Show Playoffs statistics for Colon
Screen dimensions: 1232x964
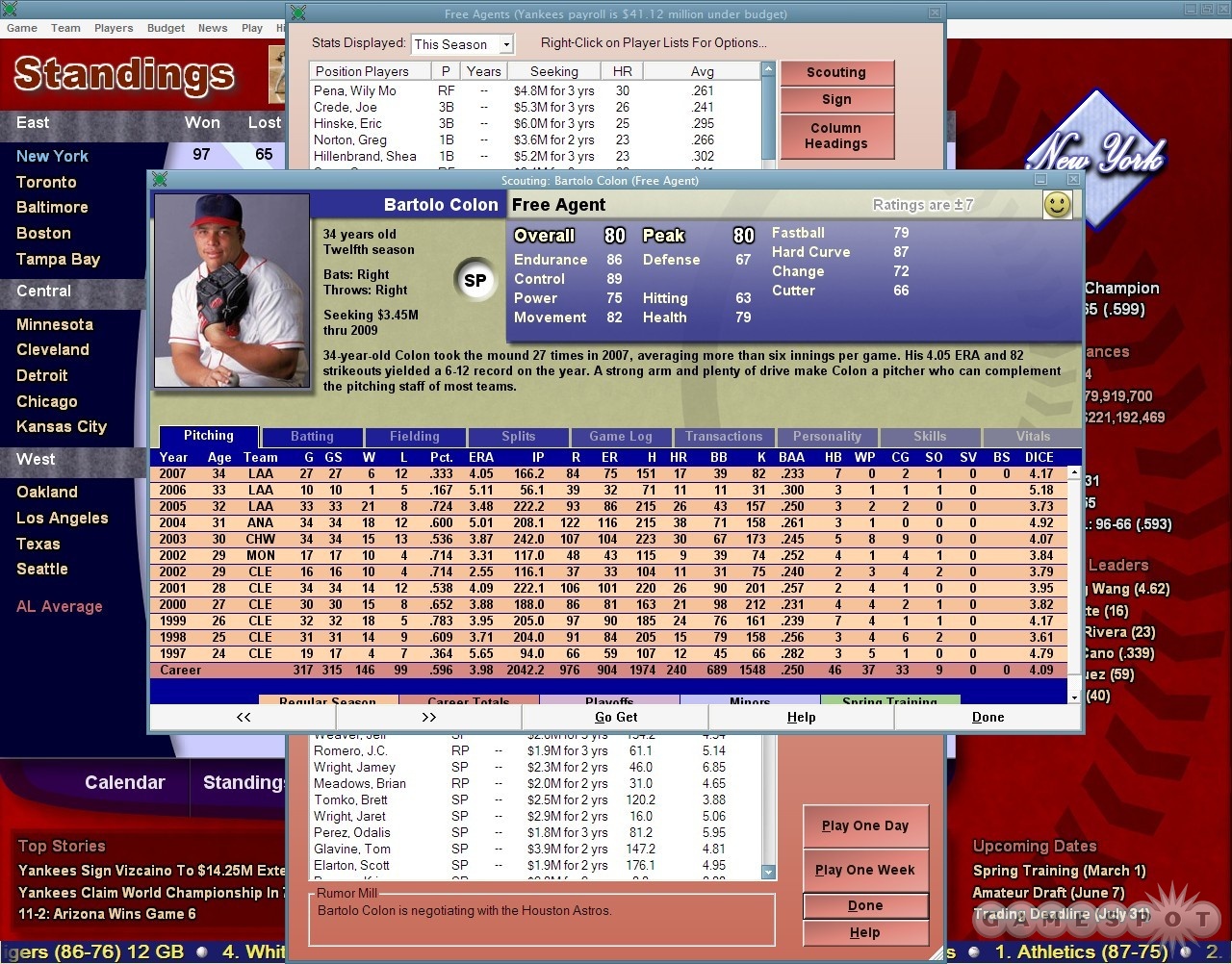pyautogui.click(x=608, y=701)
